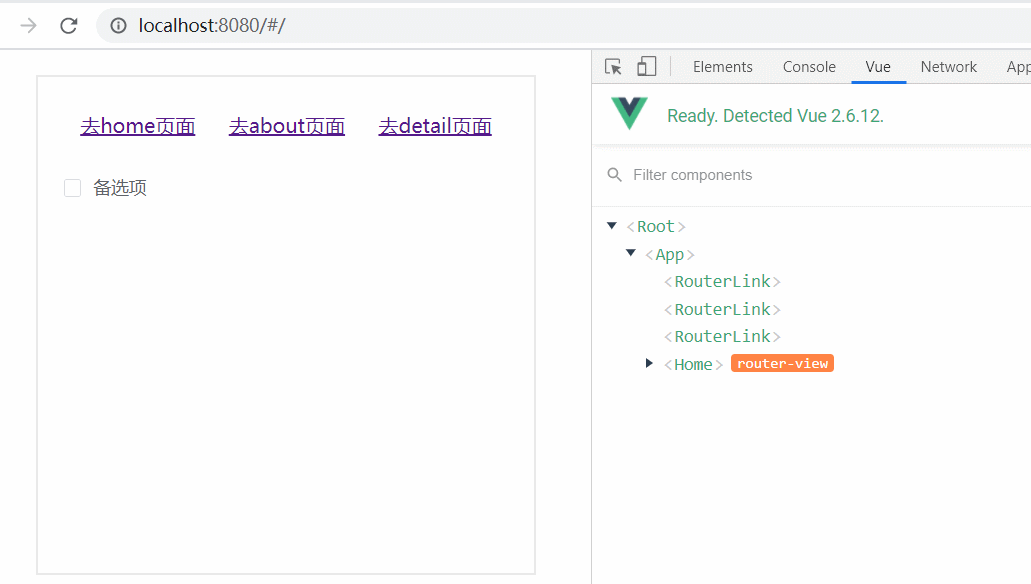The height and width of the screenshot is (584, 1031).
Task: Click the 去home页面 link
Action: tap(137, 125)
